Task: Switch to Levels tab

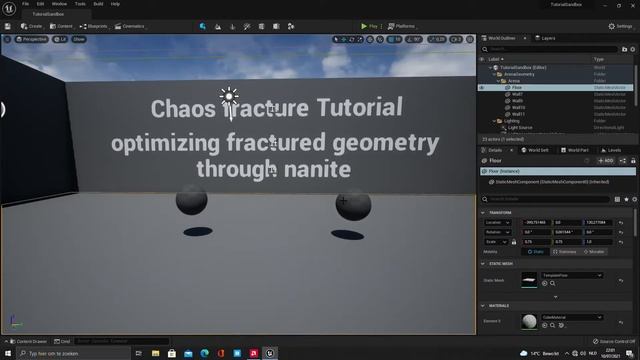Action: click(x=611, y=150)
